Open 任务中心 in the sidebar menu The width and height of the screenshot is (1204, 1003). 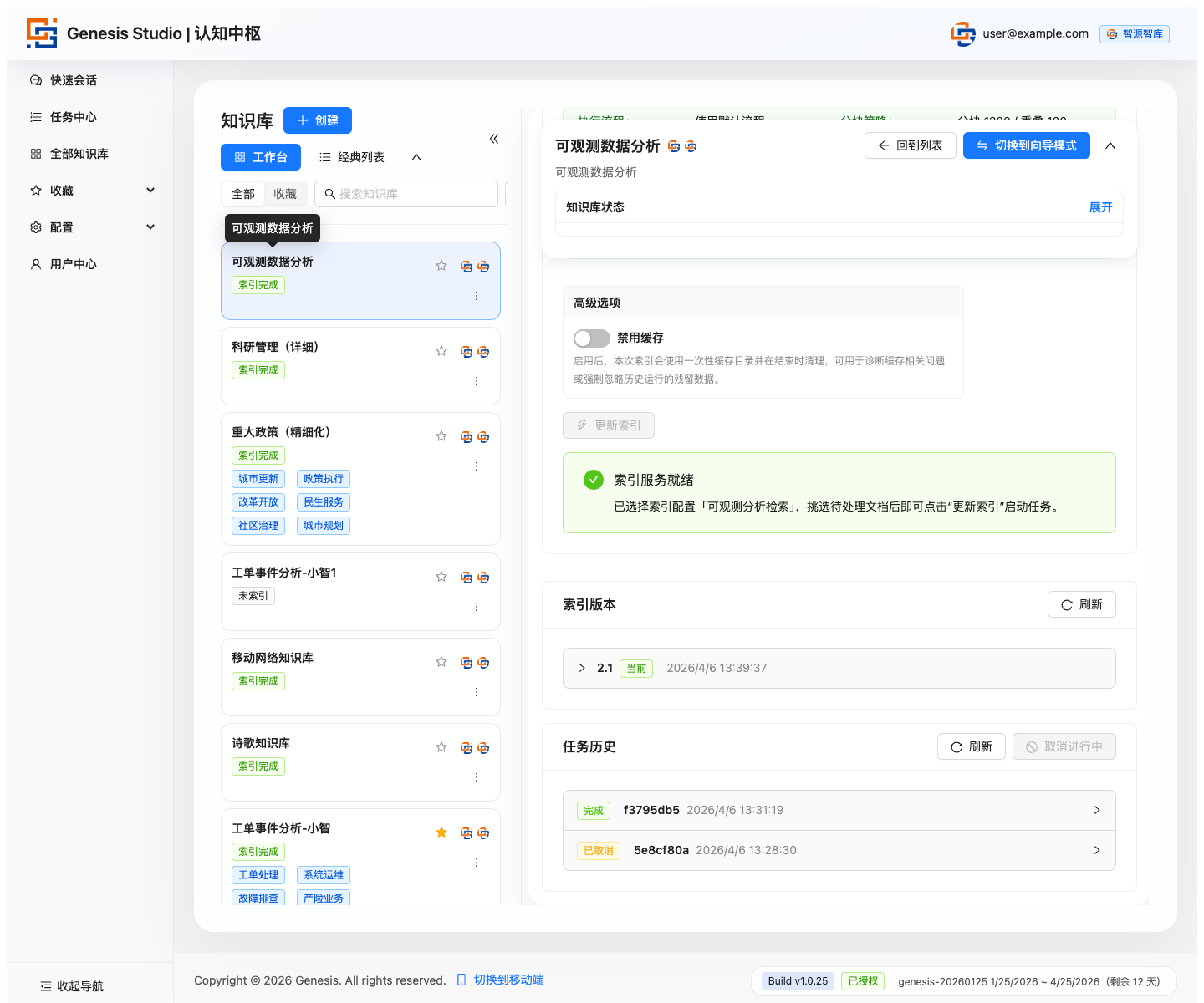coord(73,117)
